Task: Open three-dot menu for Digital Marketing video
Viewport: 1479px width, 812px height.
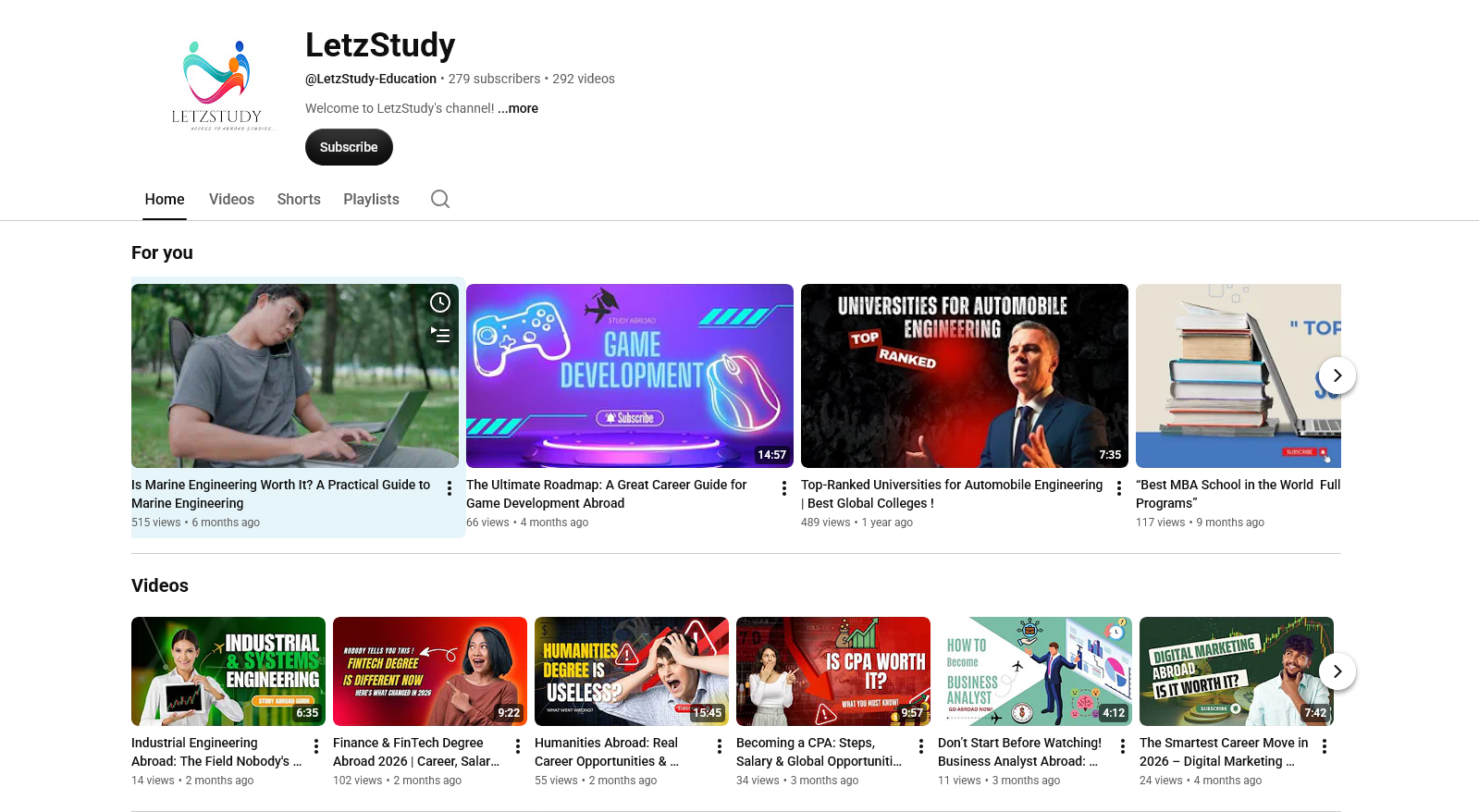Action: pos(1325,746)
